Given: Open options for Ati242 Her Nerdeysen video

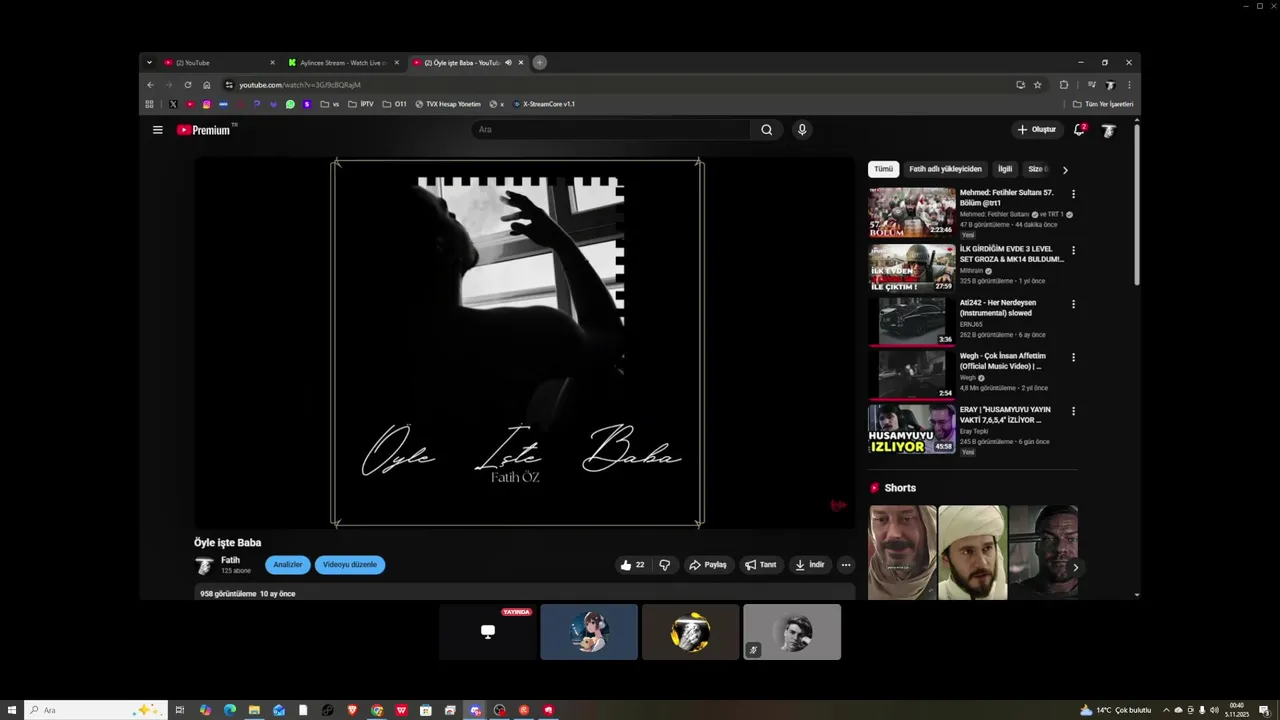Looking at the screenshot, I should [1074, 304].
